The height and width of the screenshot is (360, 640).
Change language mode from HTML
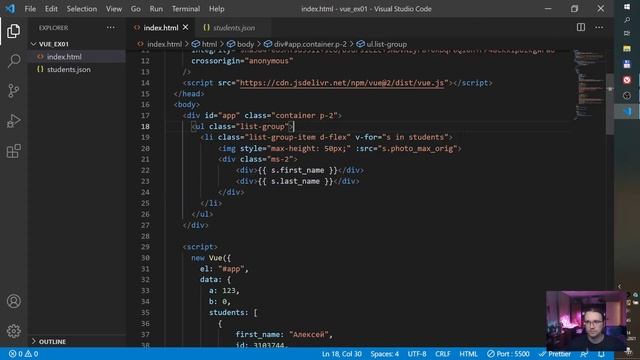tap(468, 354)
